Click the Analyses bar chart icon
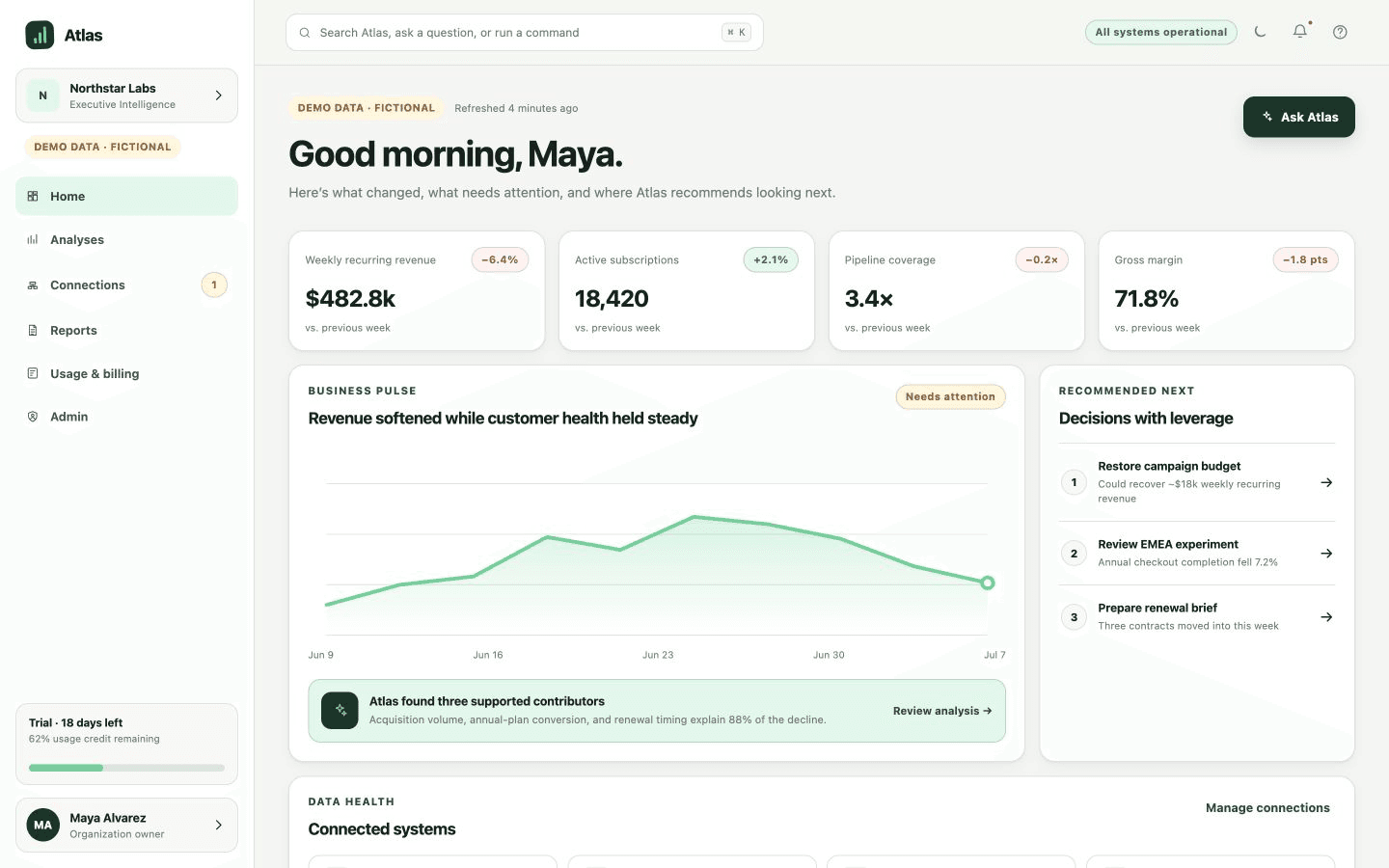This screenshot has height=868, width=1389. click(33, 239)
